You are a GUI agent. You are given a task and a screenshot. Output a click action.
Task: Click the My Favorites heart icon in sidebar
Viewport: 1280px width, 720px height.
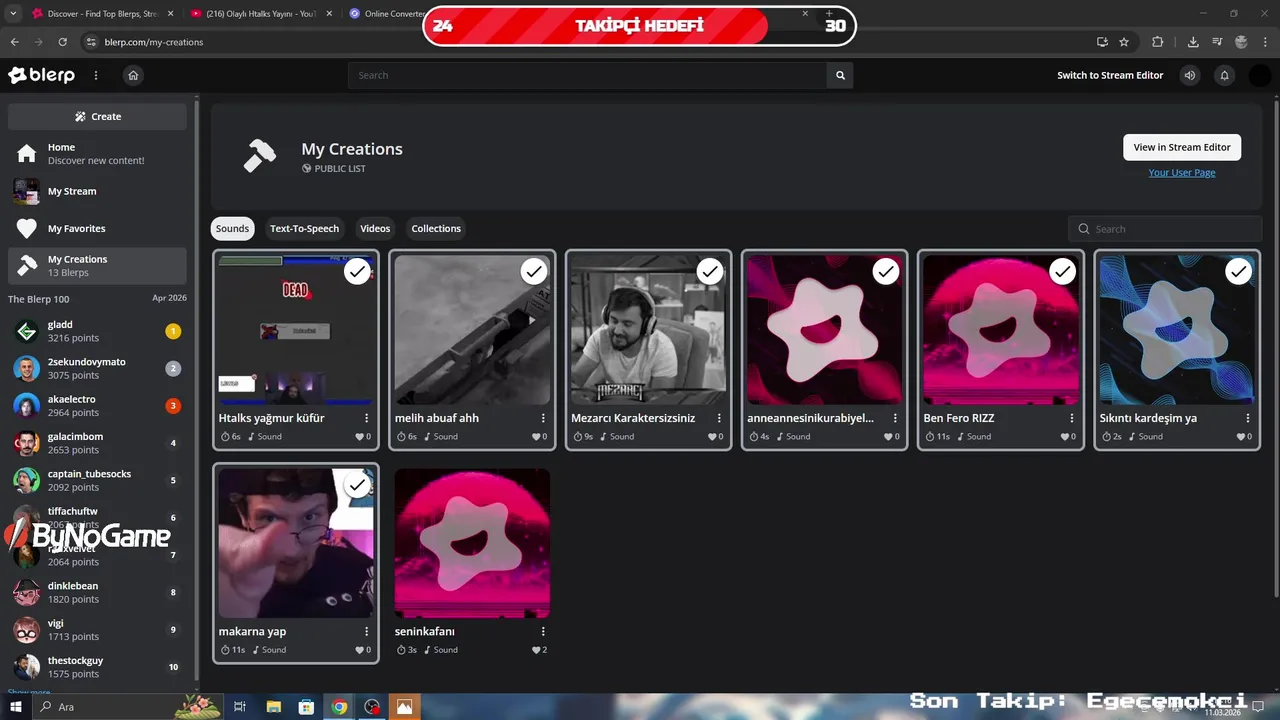click(27, 229)
